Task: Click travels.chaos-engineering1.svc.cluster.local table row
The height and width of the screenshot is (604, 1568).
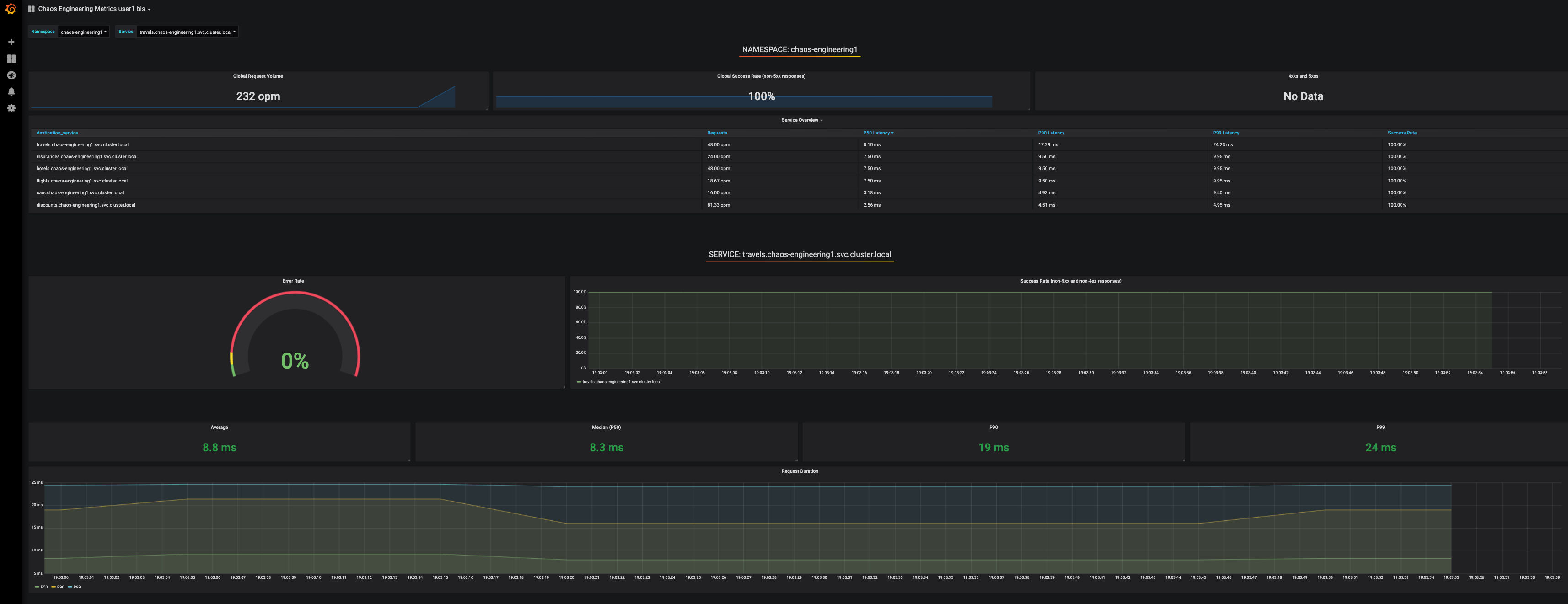Action: coord(799,145)
